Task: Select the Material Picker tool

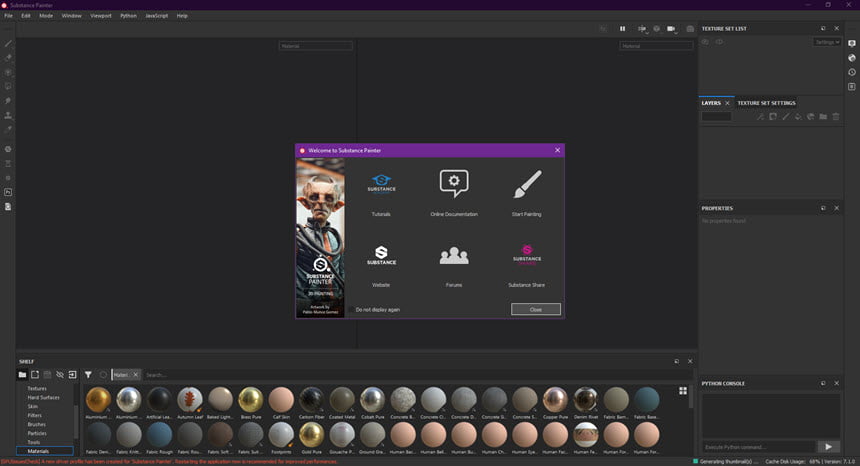Action: pyautogui.click(x=8, y=129)
